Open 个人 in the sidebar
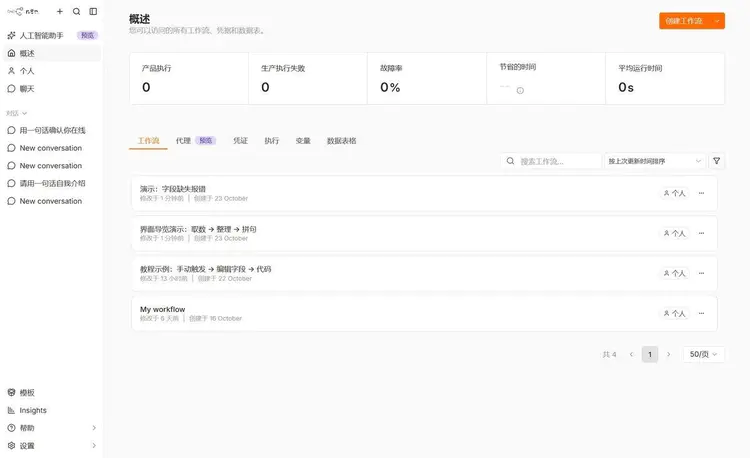This screenshot has height=458, width=750. 52,71
